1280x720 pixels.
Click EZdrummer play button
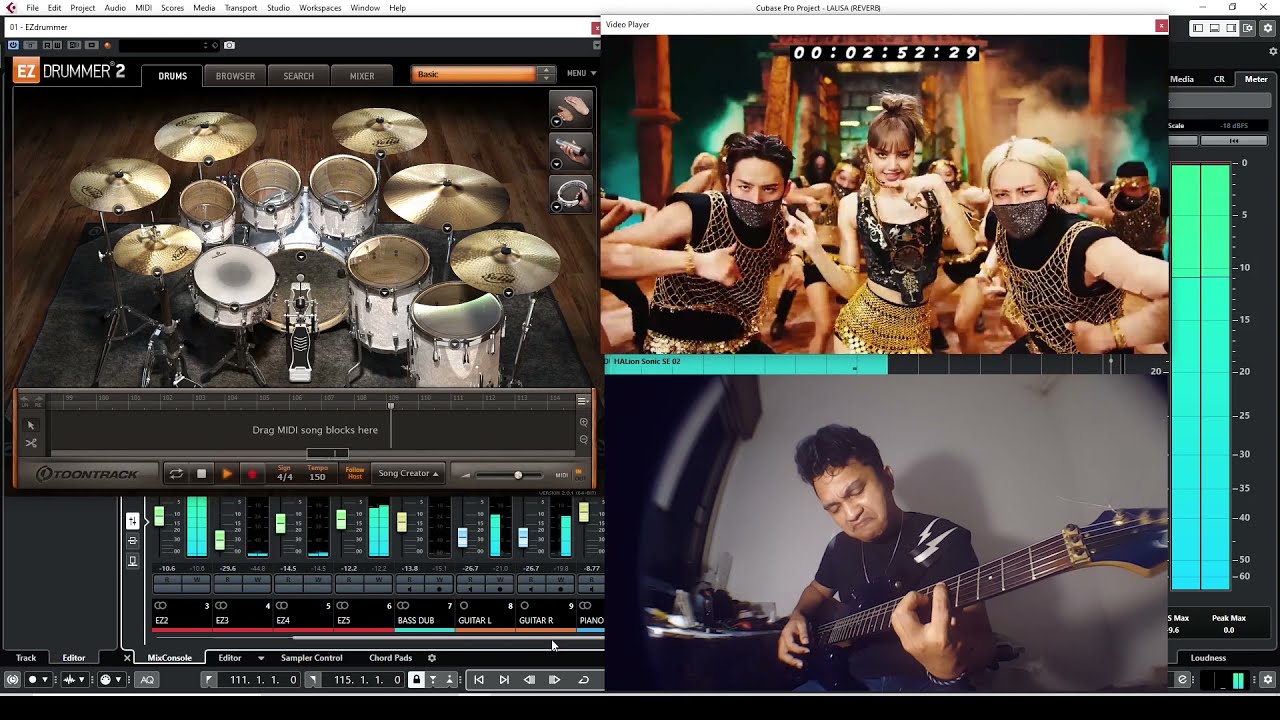227,474
